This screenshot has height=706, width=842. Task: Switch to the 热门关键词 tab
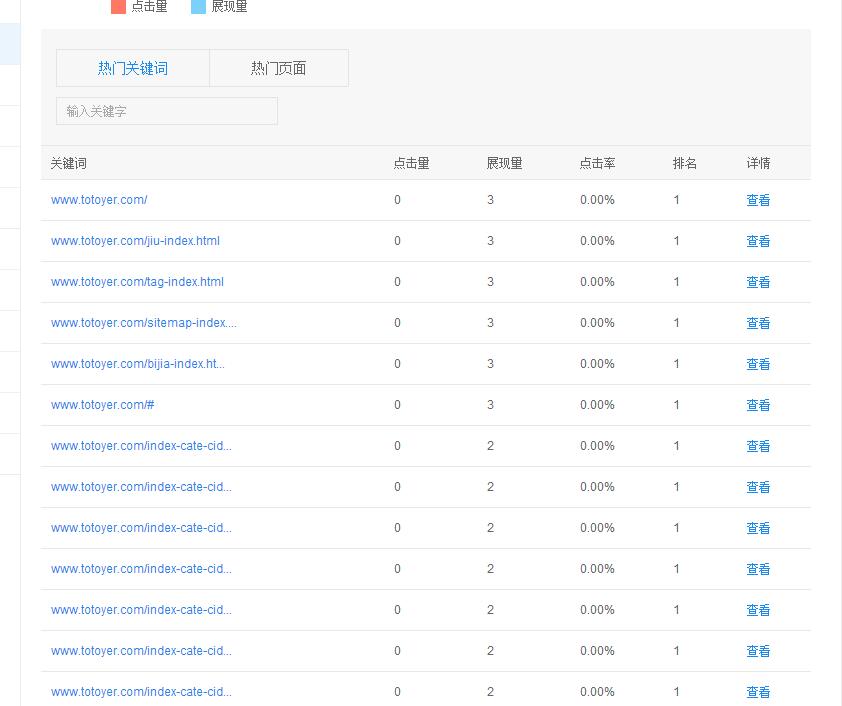tap(133, 68)
